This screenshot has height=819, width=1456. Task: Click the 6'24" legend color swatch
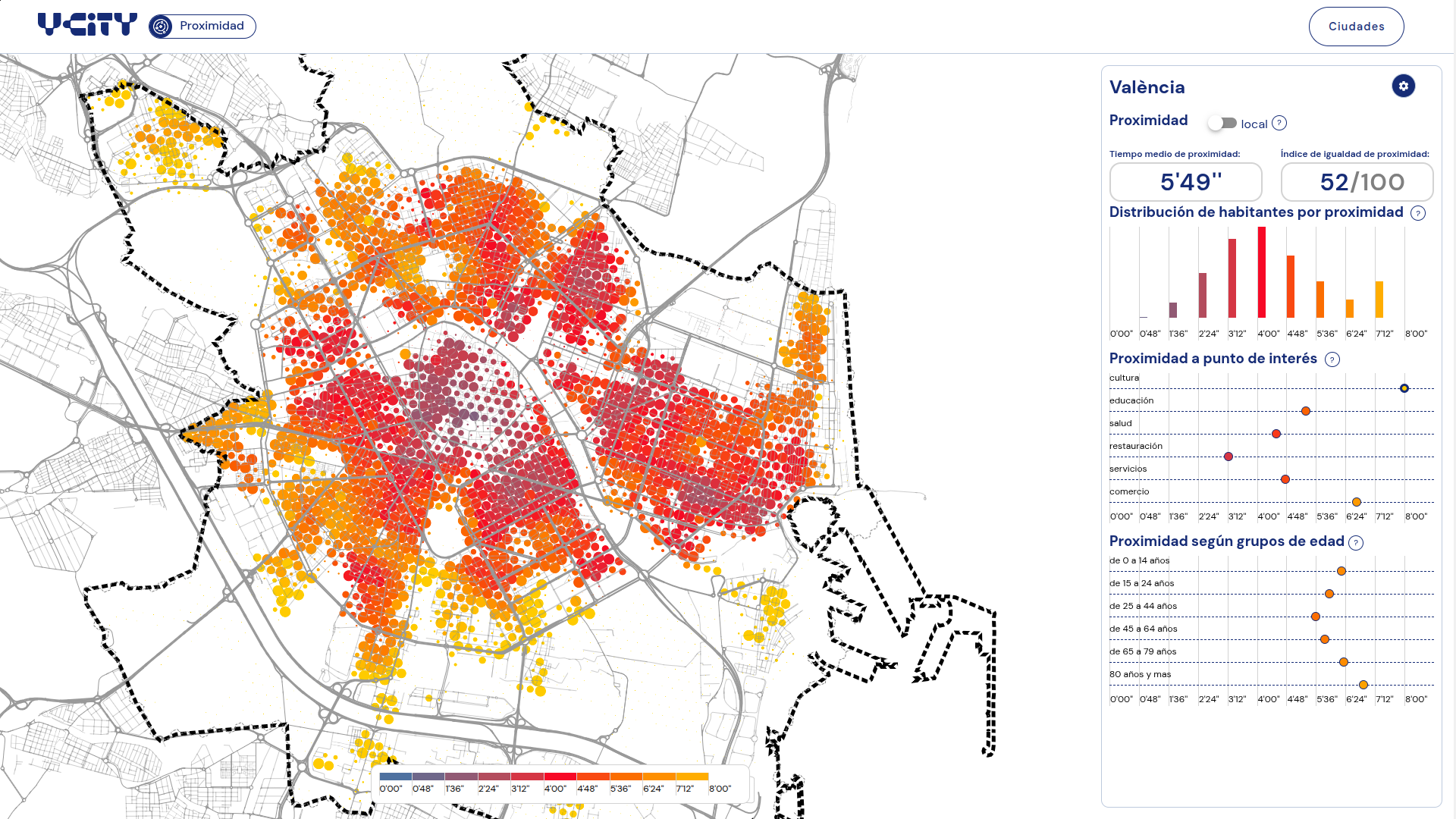[x=659, y=777]
